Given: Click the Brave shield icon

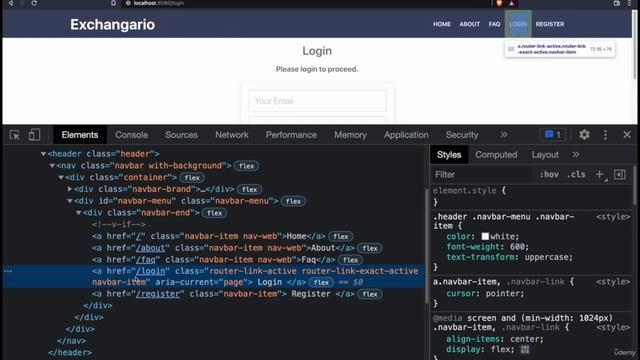Looking at the screenshot, I should 499,3.
